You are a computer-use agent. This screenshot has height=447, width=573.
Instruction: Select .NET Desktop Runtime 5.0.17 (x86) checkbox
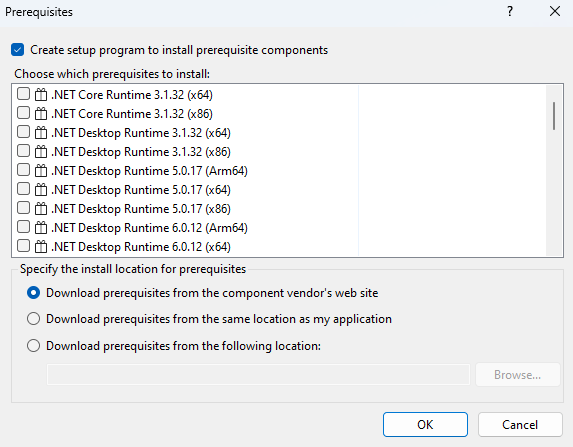coord(23,208)
